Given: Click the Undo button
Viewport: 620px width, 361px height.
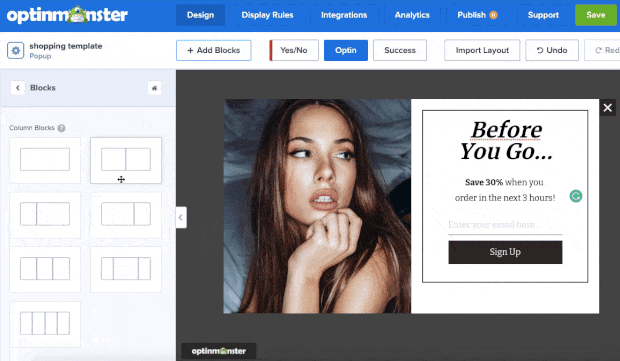Looking at the screenshot, I should (x=552, y=50).
